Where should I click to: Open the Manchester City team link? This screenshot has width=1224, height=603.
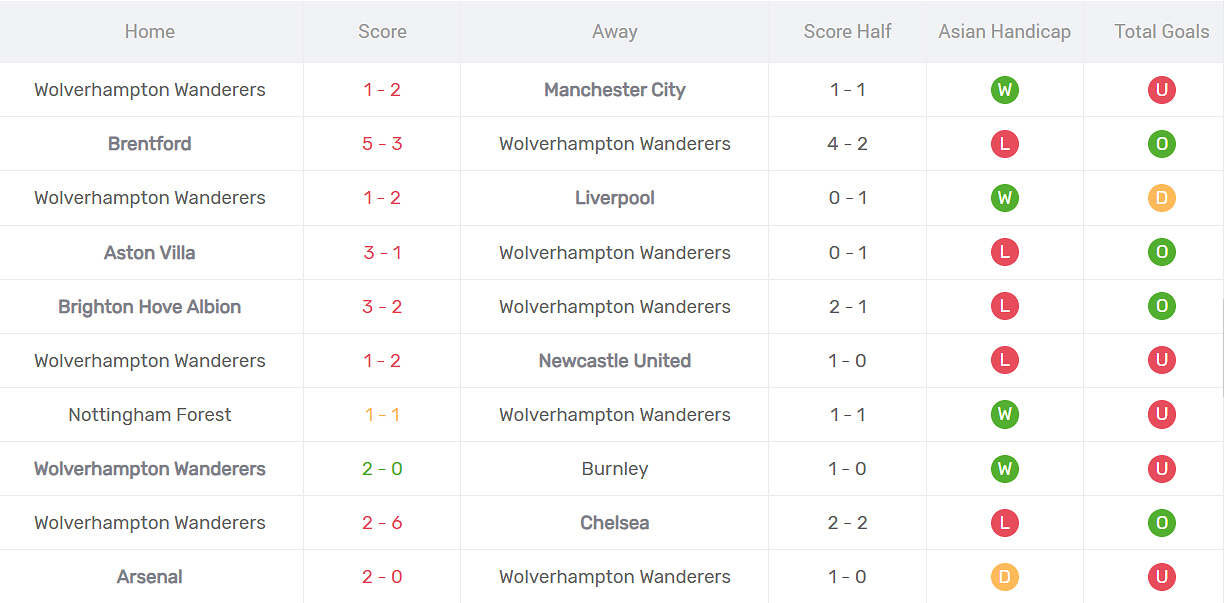pyautogui.click(x=614, y=90)
